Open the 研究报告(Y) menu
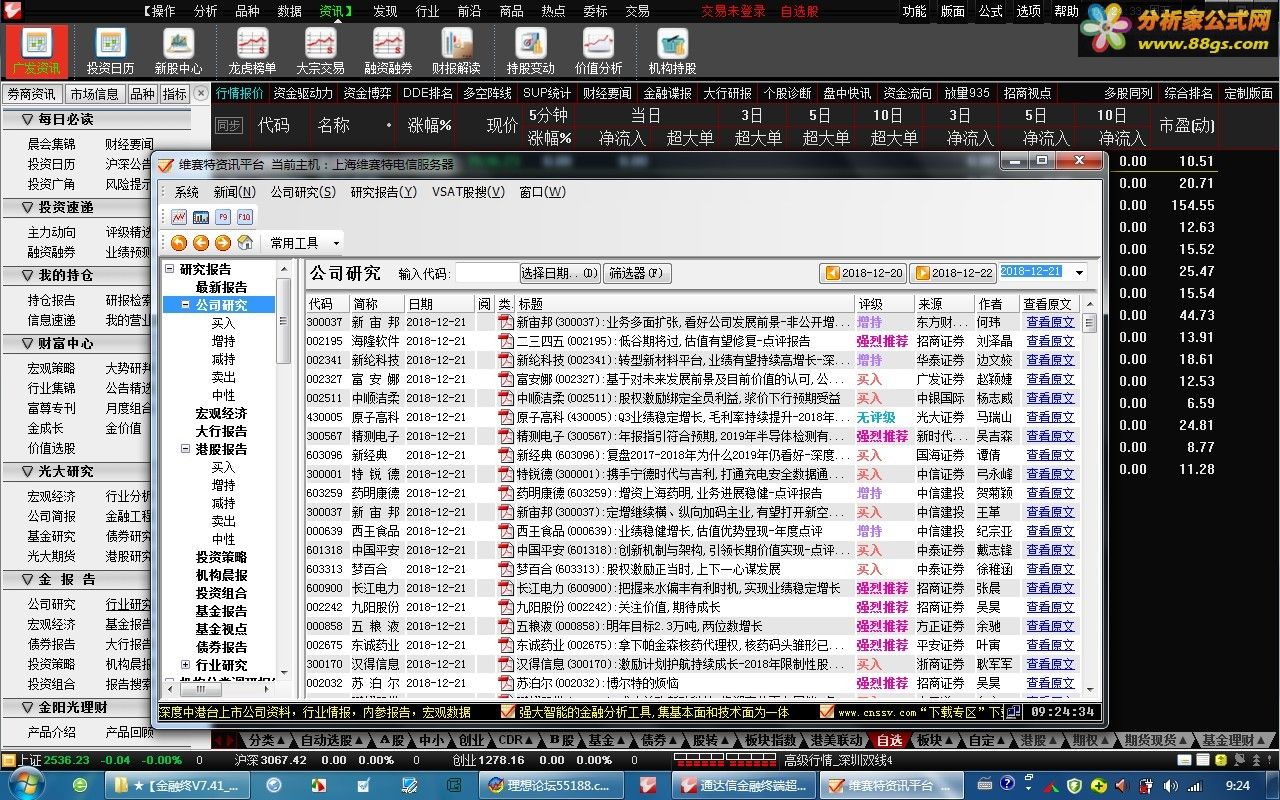 click(383, 192)
